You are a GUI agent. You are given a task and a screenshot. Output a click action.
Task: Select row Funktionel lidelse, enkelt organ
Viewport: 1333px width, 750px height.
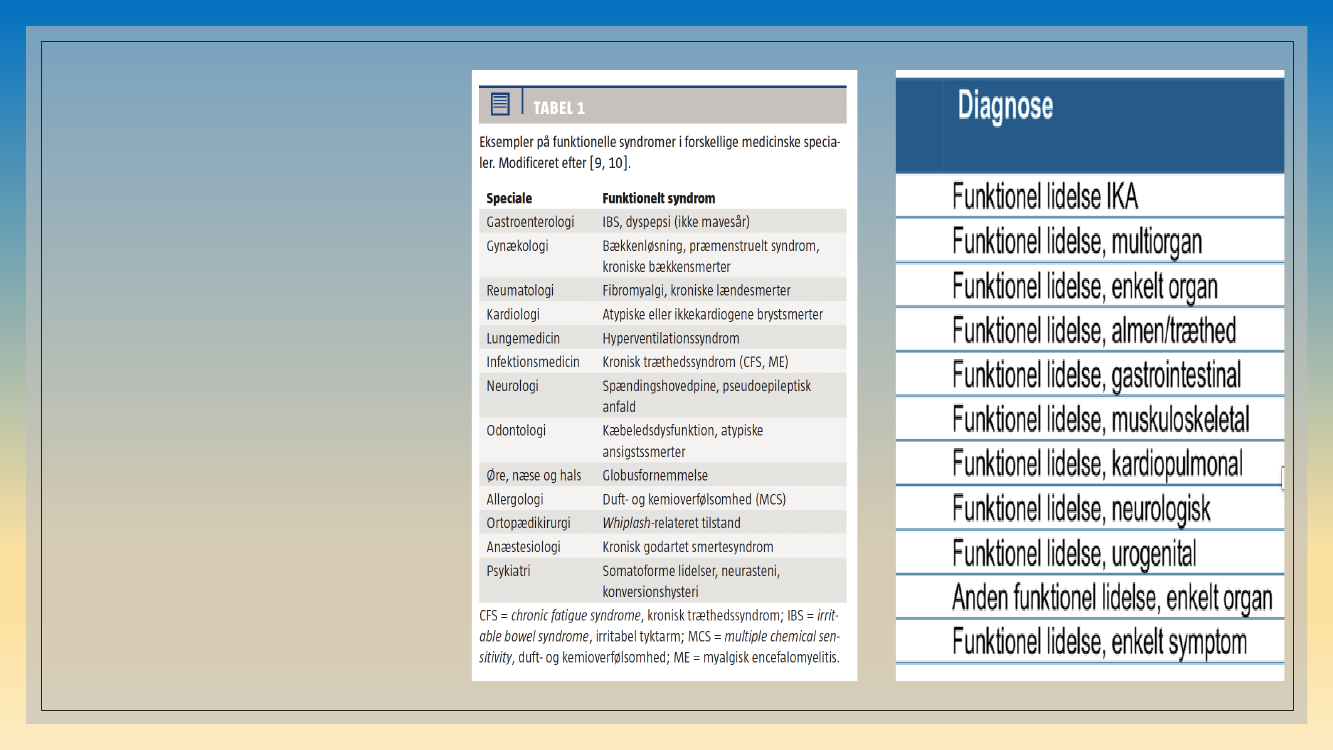[1090, 286]
